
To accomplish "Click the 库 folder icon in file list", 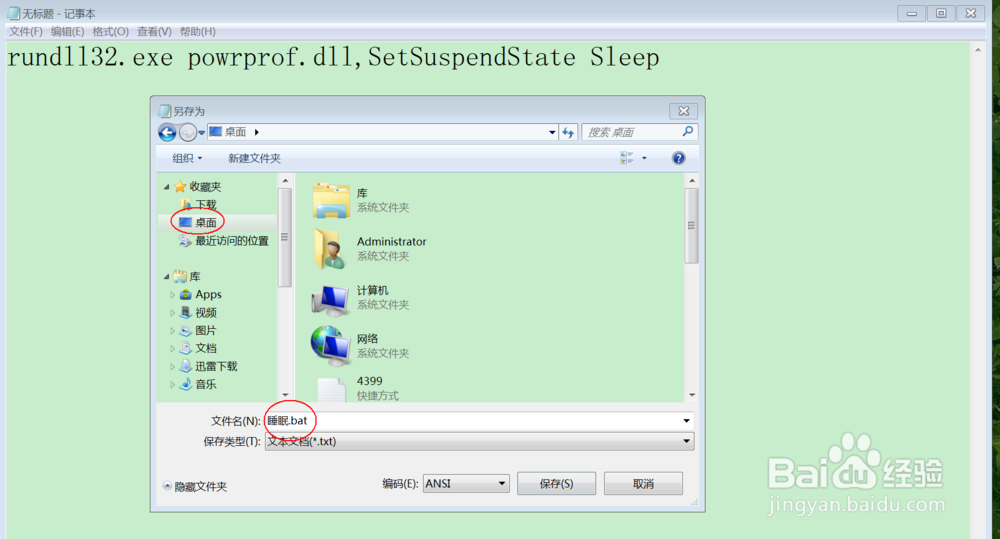I will coord(331,200).
